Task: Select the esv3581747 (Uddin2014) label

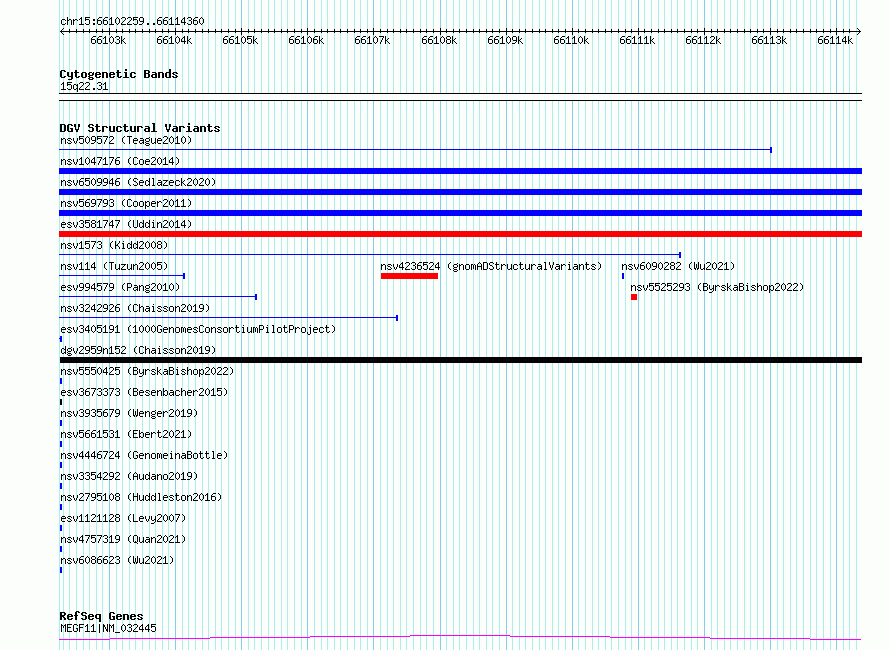Action: click(x=126, y=224)
